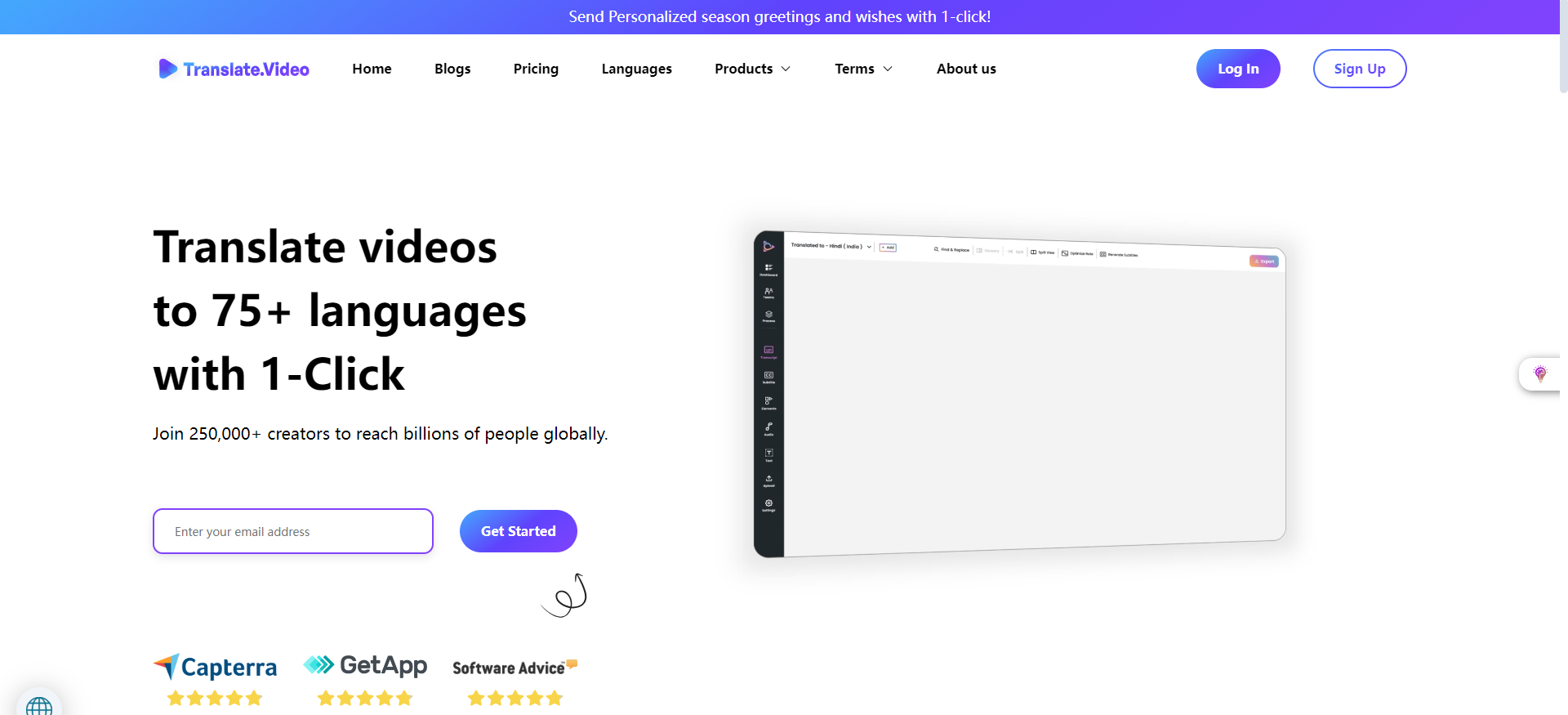The height and width of the screenshot is (715, 1568).
Task: Click the email address input field
Action: click(x=293, y=531)
